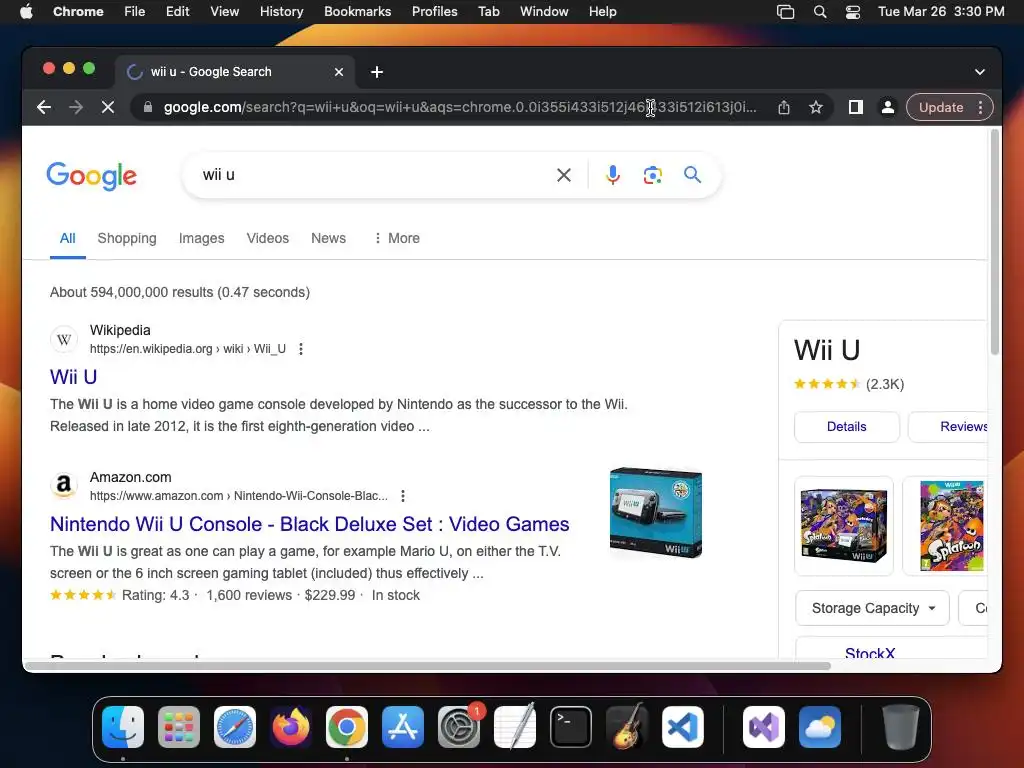Bookmark this page with the star icon
This screenshot has height=768, width=1024.
click(816, 107)
